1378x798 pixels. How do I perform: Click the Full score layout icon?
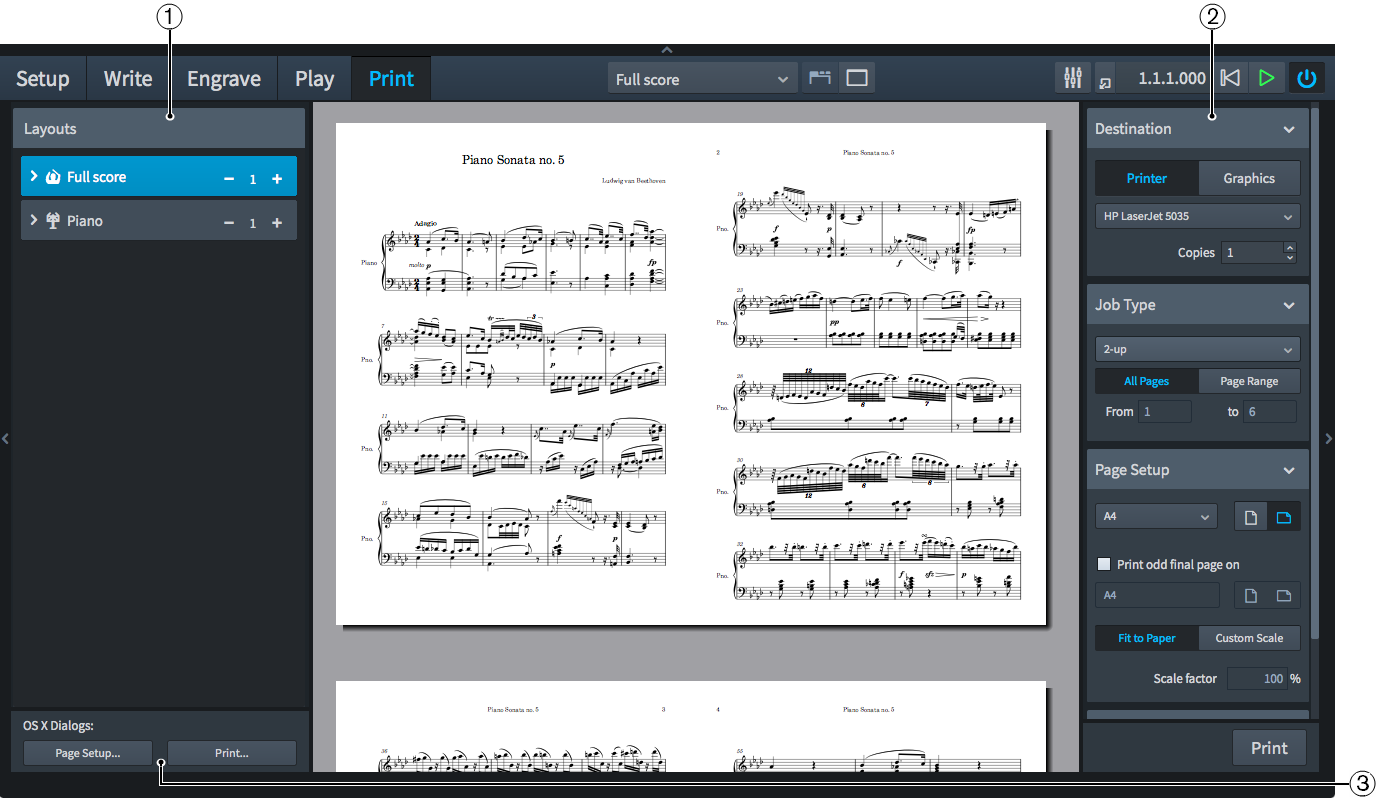[53, 177]
